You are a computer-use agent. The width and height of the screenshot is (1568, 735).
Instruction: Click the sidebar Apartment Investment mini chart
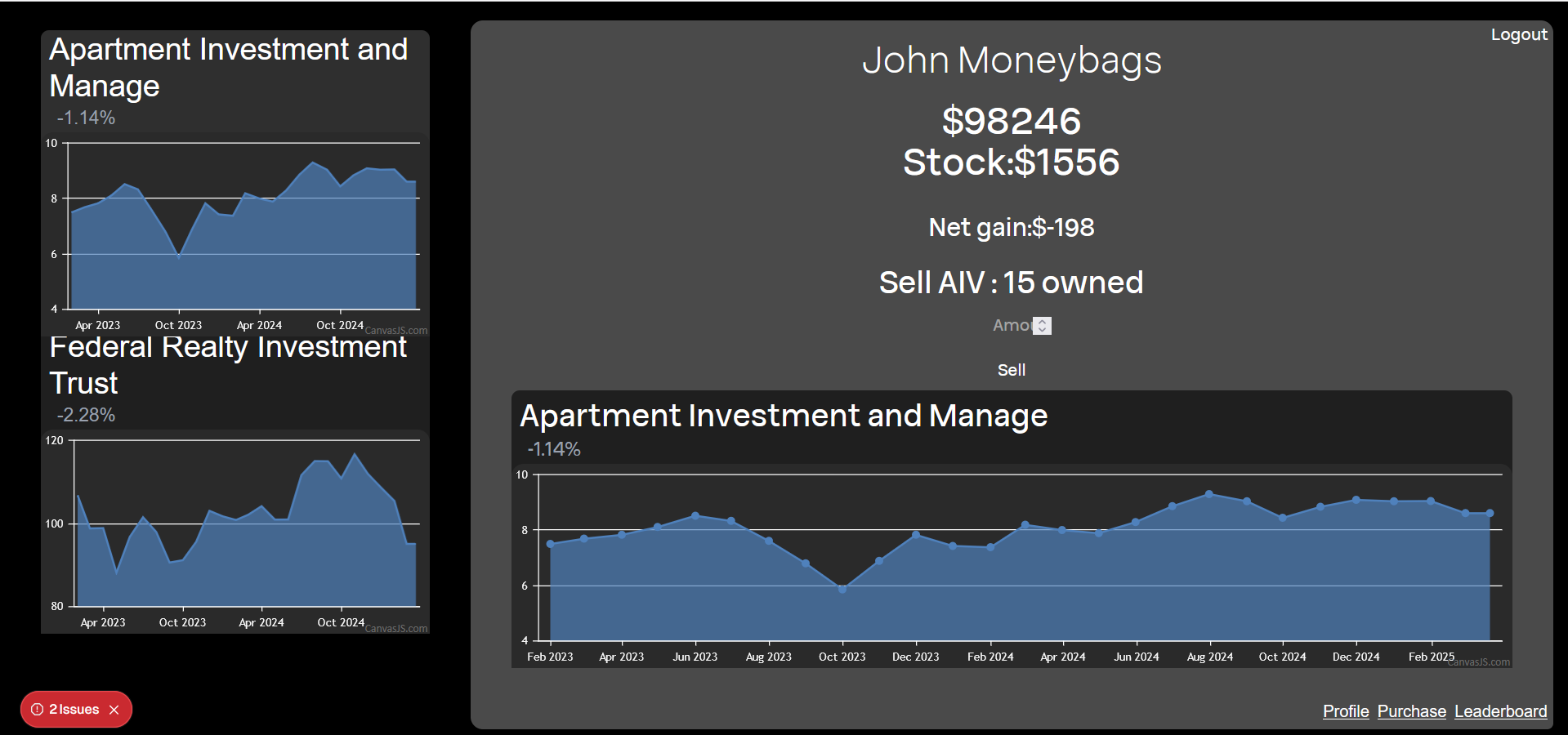235,233
